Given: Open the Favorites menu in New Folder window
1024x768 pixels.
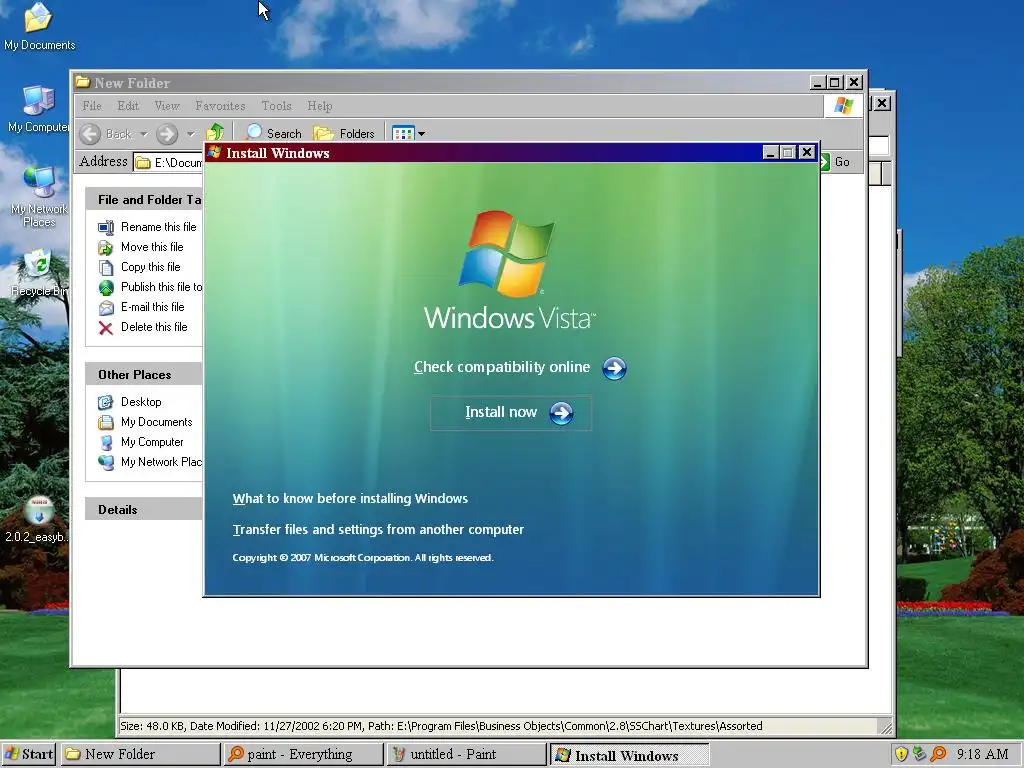Looking at the screenshot, I should 220,106.
